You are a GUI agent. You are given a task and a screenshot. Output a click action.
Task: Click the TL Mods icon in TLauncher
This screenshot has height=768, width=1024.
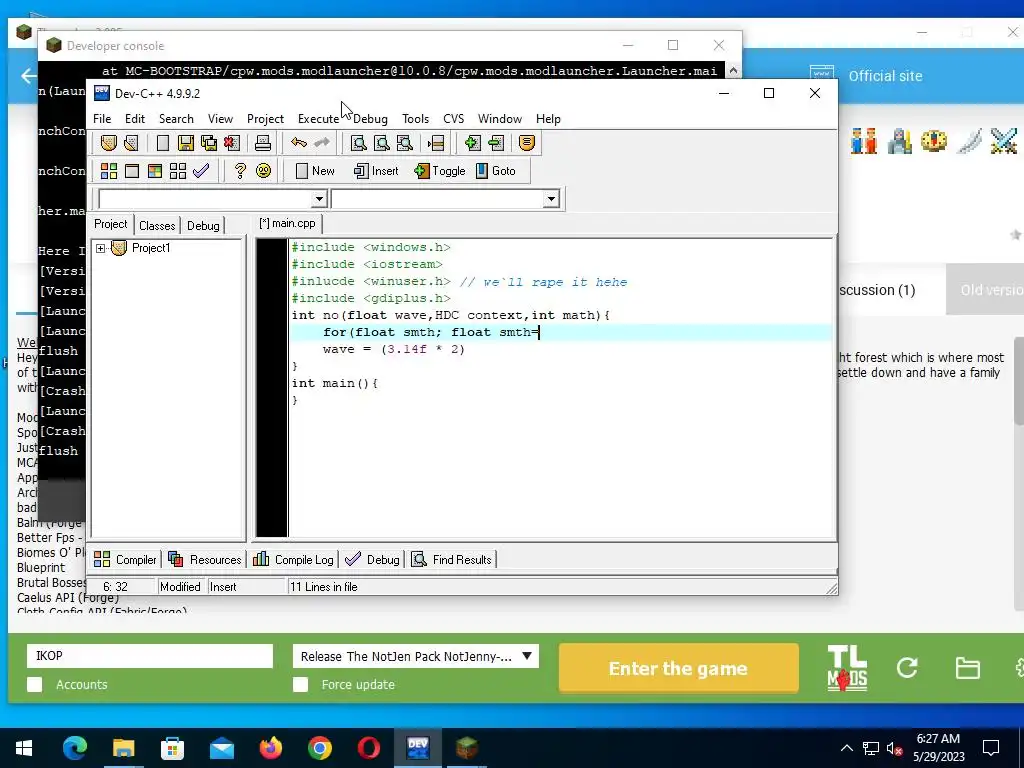(x=847, y=668)
